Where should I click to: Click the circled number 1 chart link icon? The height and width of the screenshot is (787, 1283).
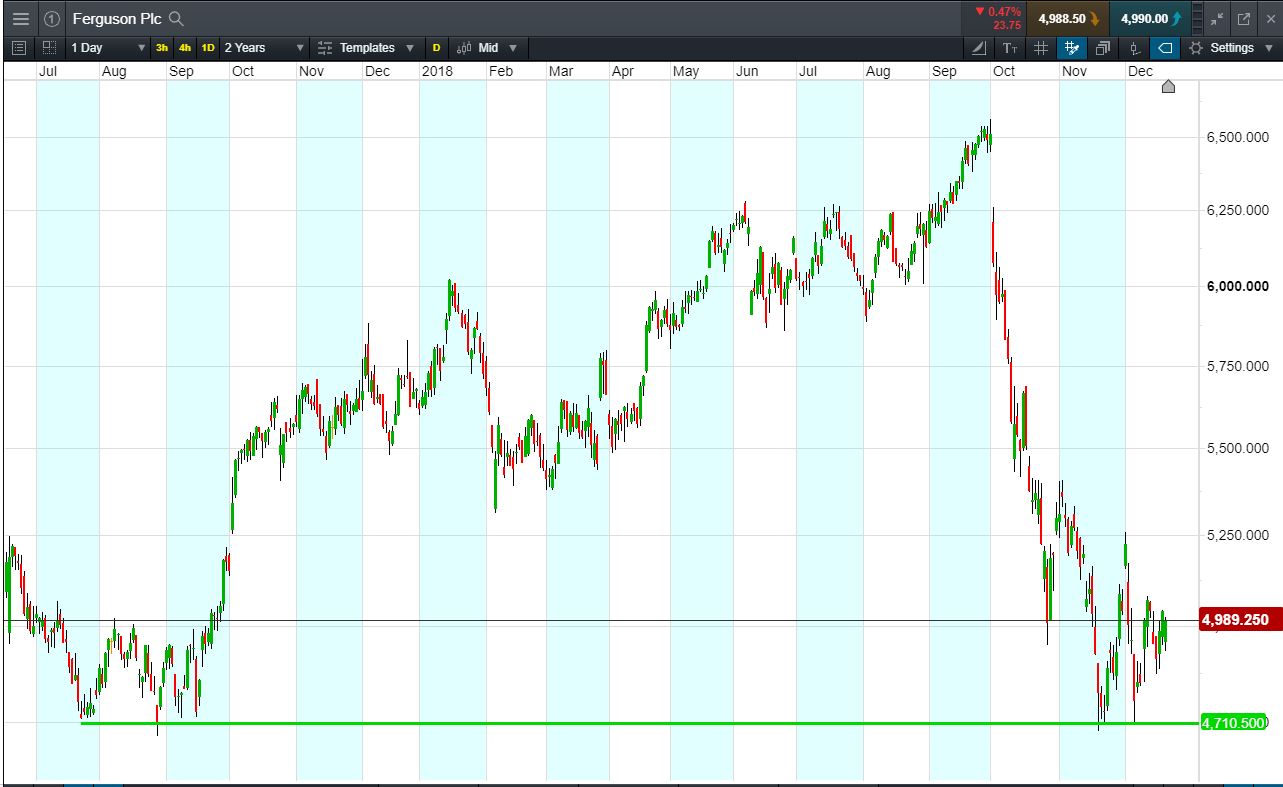[52, 18]
